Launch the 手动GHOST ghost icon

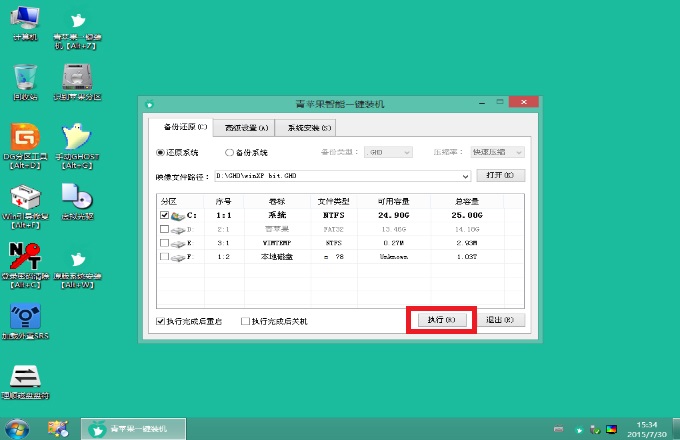[x=77, y=146]
